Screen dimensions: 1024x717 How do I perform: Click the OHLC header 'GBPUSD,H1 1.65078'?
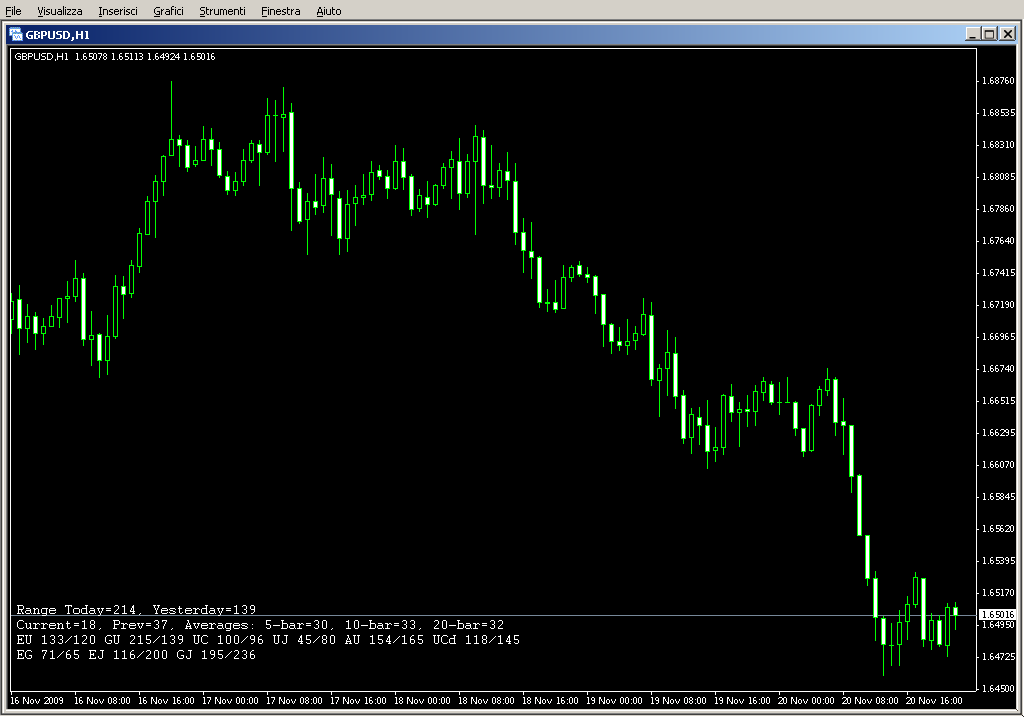[x=61, y=57]
